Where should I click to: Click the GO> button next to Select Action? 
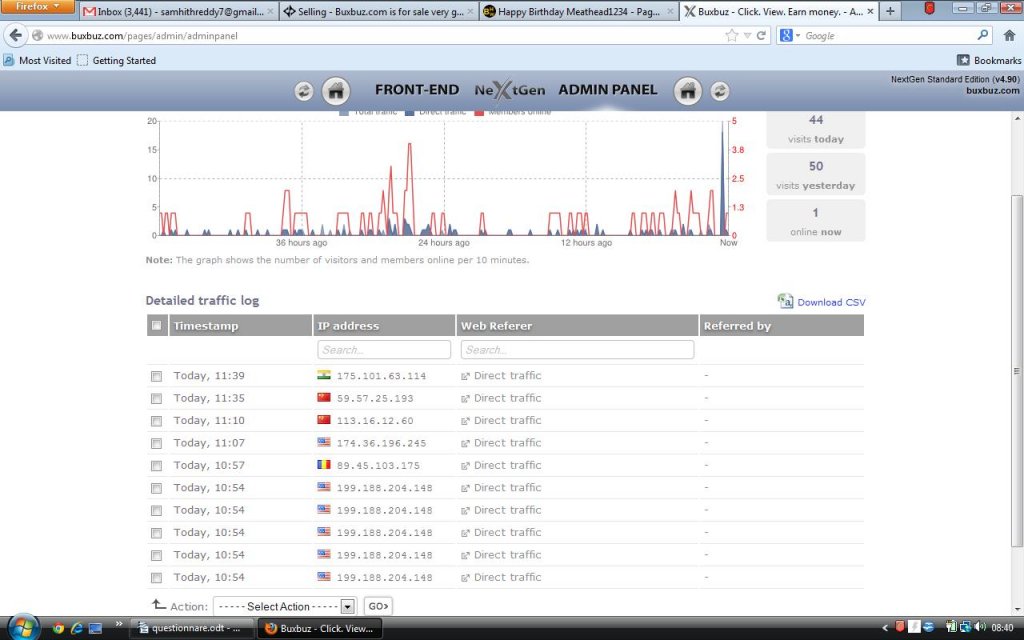(378, 606)
